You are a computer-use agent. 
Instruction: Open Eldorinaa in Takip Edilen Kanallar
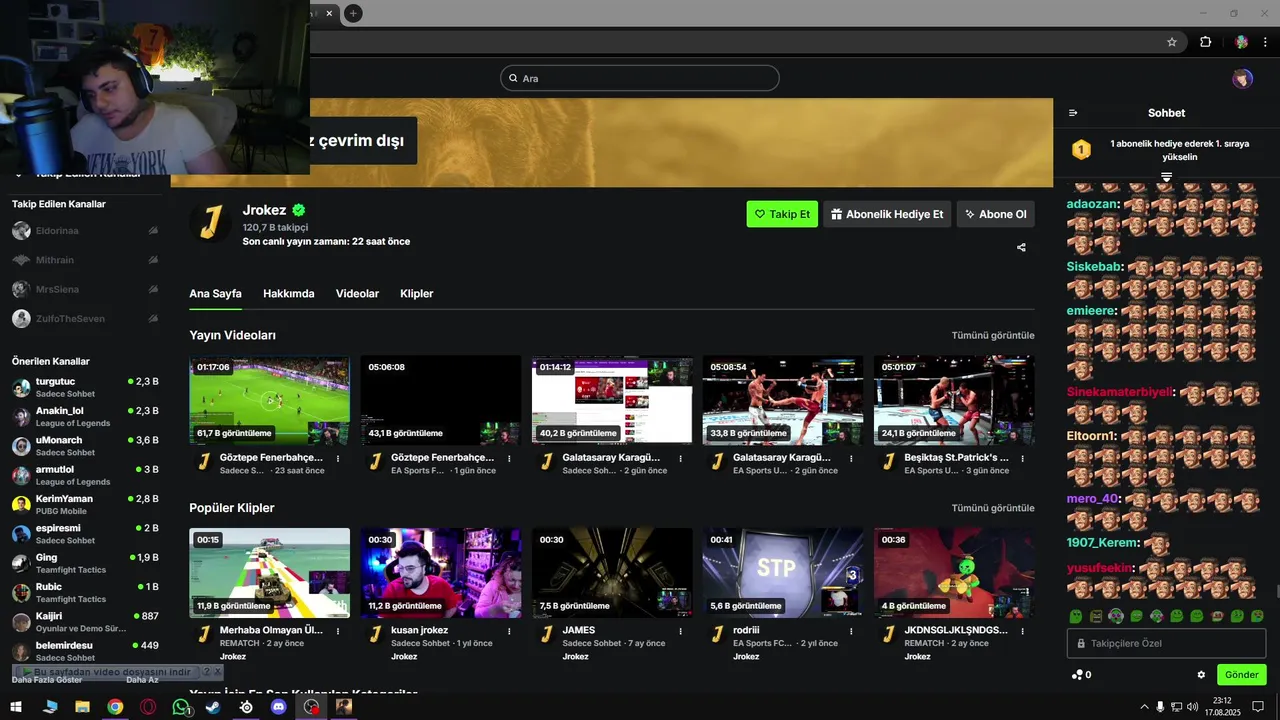(85, 231)
